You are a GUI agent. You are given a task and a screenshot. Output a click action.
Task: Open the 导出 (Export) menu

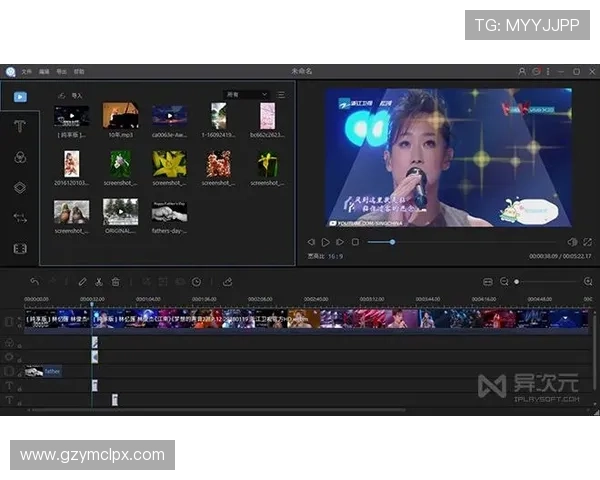61,72
